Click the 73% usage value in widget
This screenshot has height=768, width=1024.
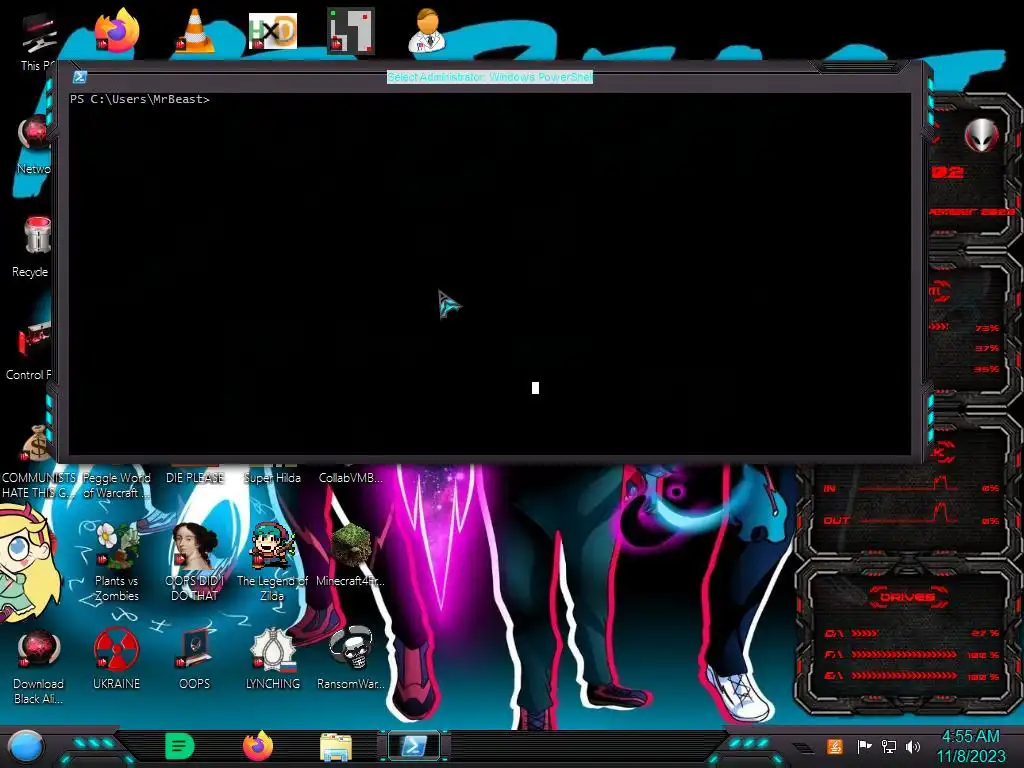pos(987,328)
